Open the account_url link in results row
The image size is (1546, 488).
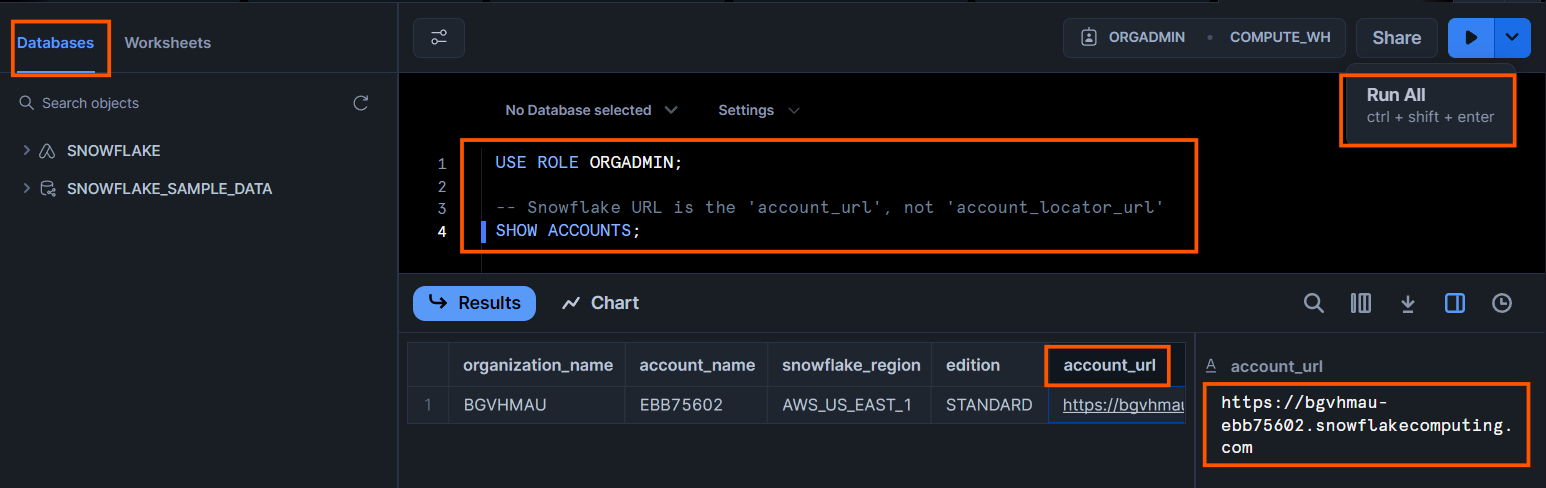1123,405
